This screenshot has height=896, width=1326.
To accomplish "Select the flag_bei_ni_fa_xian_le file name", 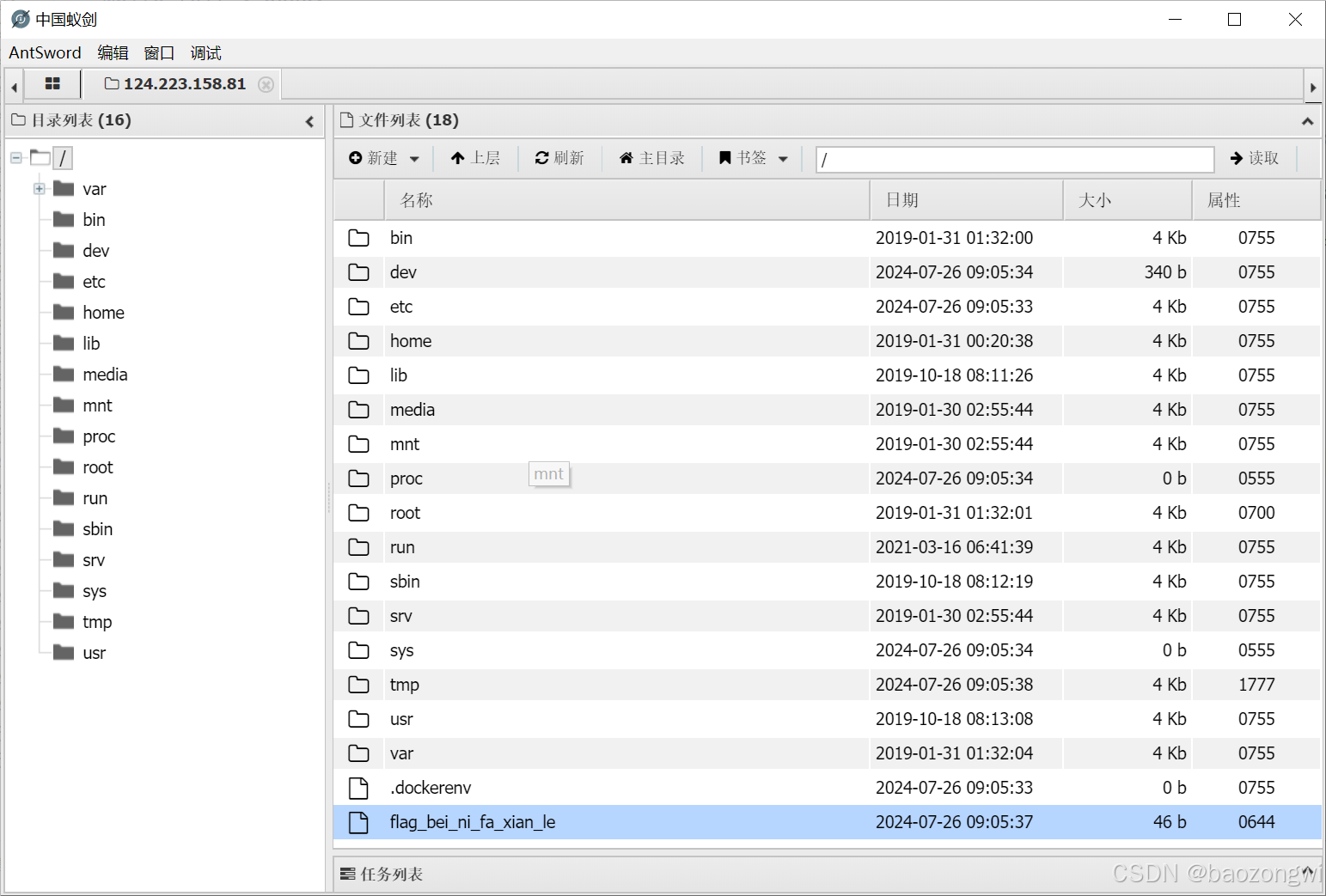I will (x=473, y=822).
